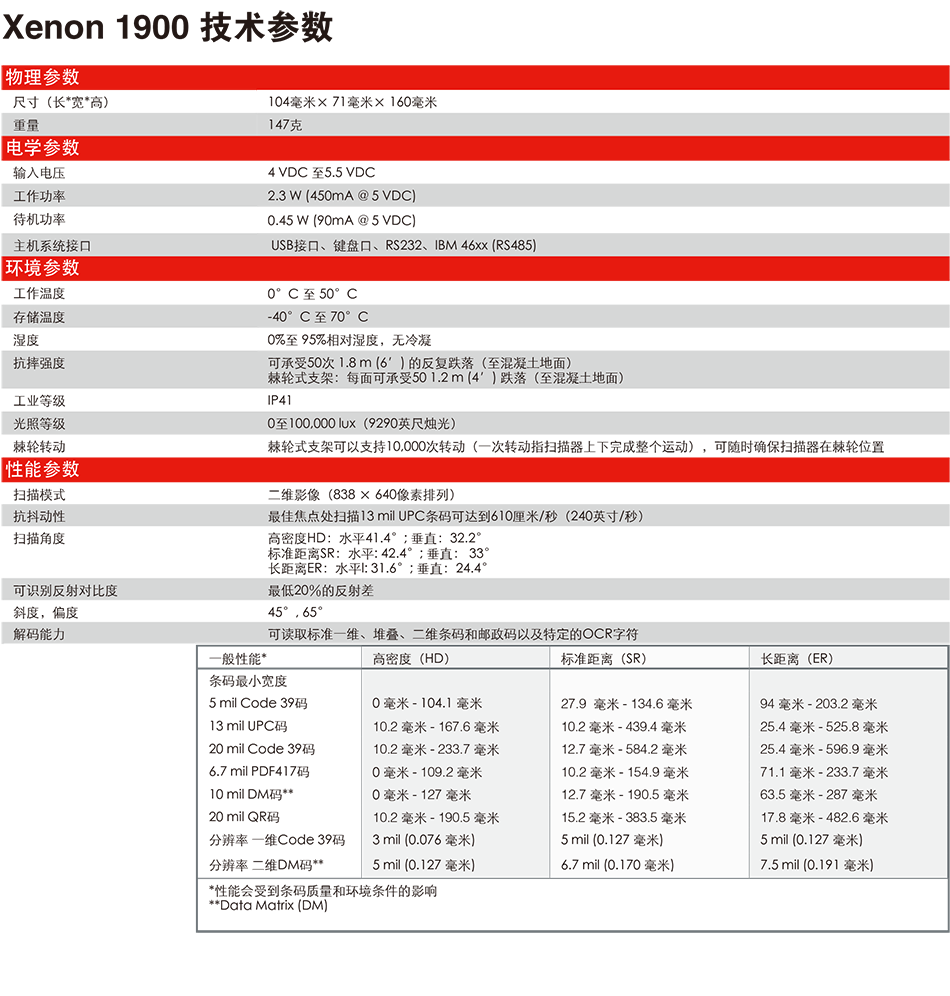This screenshot has width=950, height=996.
Task: Click the '分辨率 一维Code 39码' row label
Action: pos(278,840)
